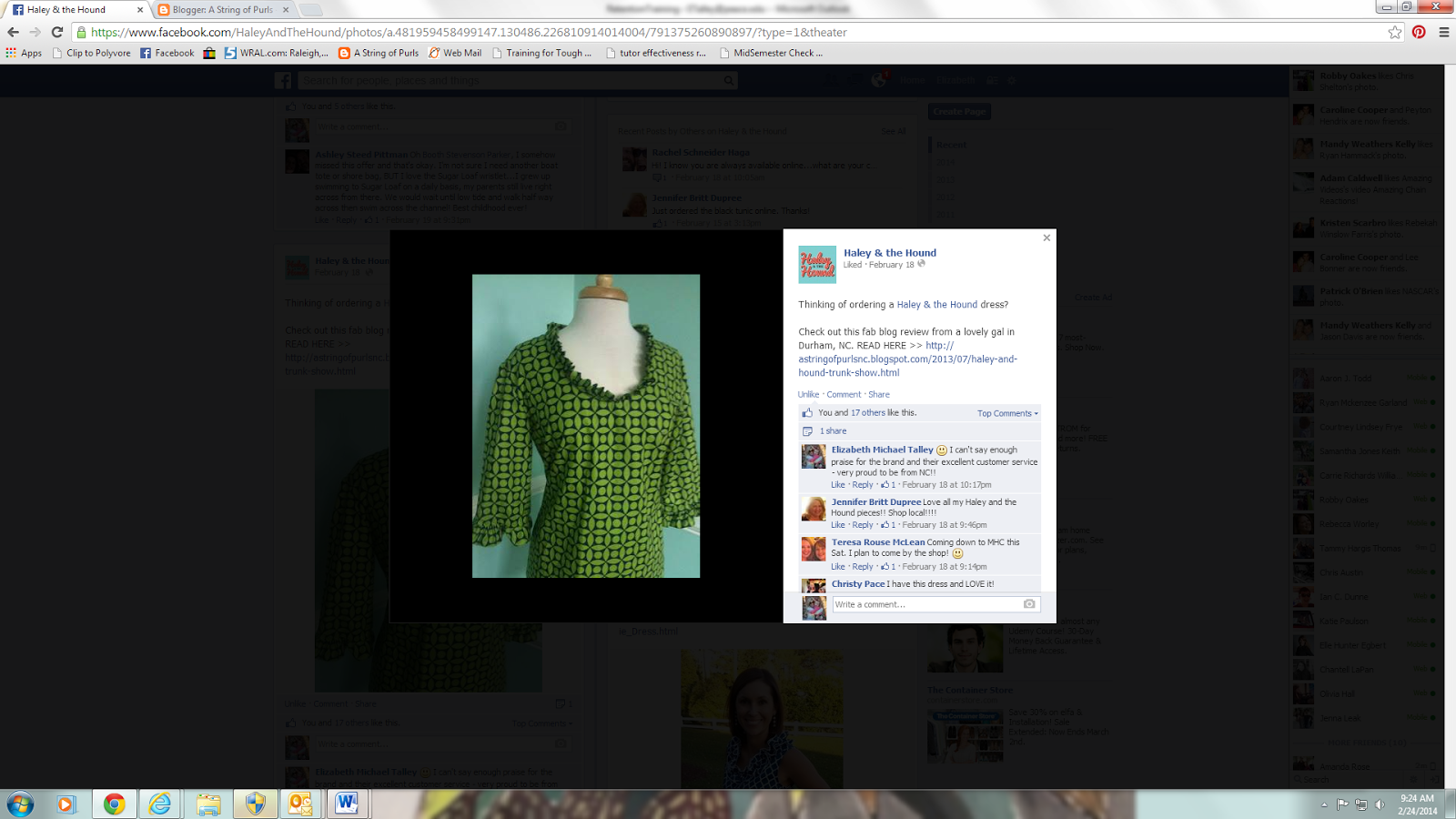The image size is (1456, 819).
Task: Open the Windows Start menu
Action: (20, 804)
